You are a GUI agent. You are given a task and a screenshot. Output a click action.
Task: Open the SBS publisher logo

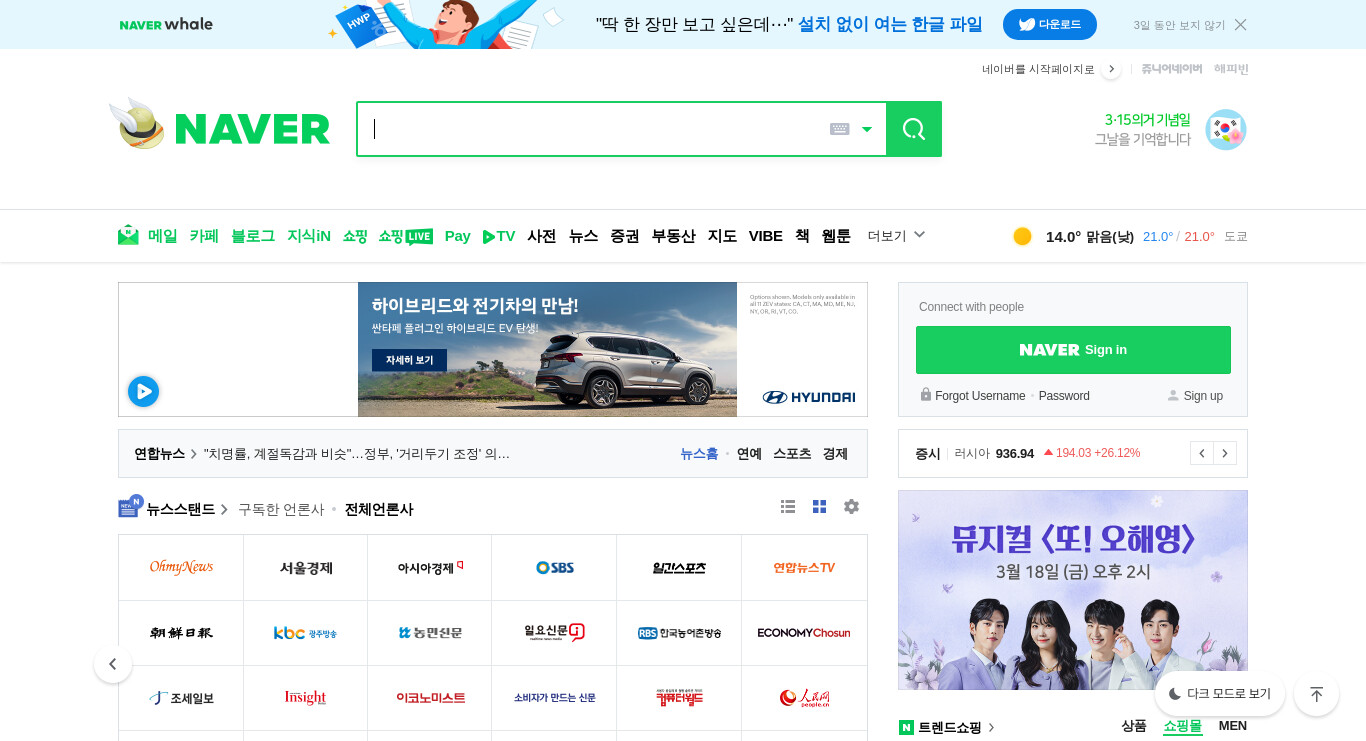coord(554,567)
